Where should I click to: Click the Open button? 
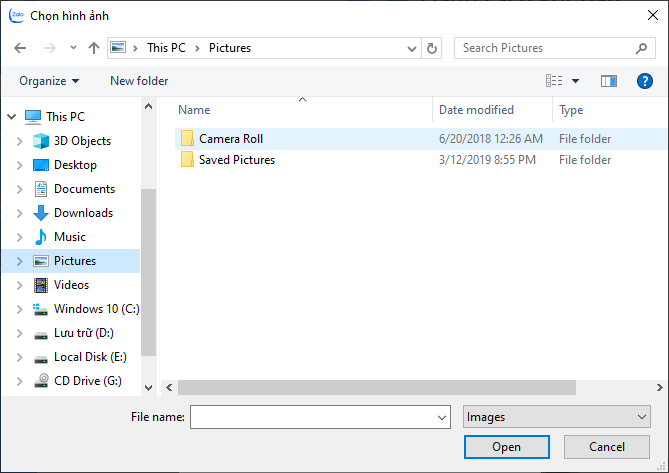tap(506, 447)
